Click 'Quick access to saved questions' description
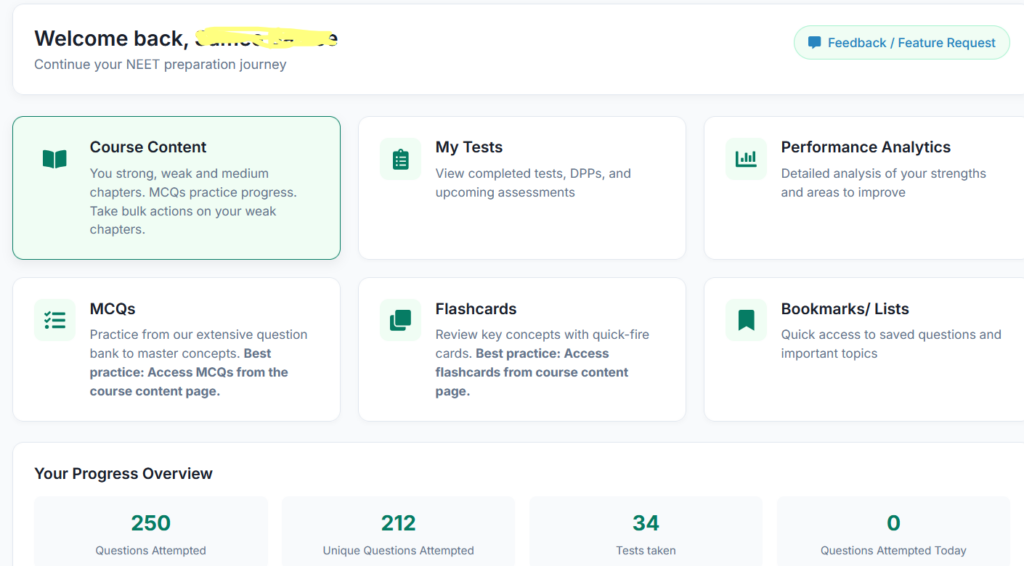 pos(891,344)
